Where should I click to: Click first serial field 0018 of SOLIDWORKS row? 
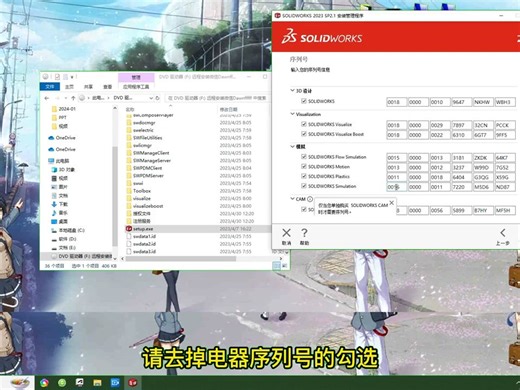pos(397,102)
